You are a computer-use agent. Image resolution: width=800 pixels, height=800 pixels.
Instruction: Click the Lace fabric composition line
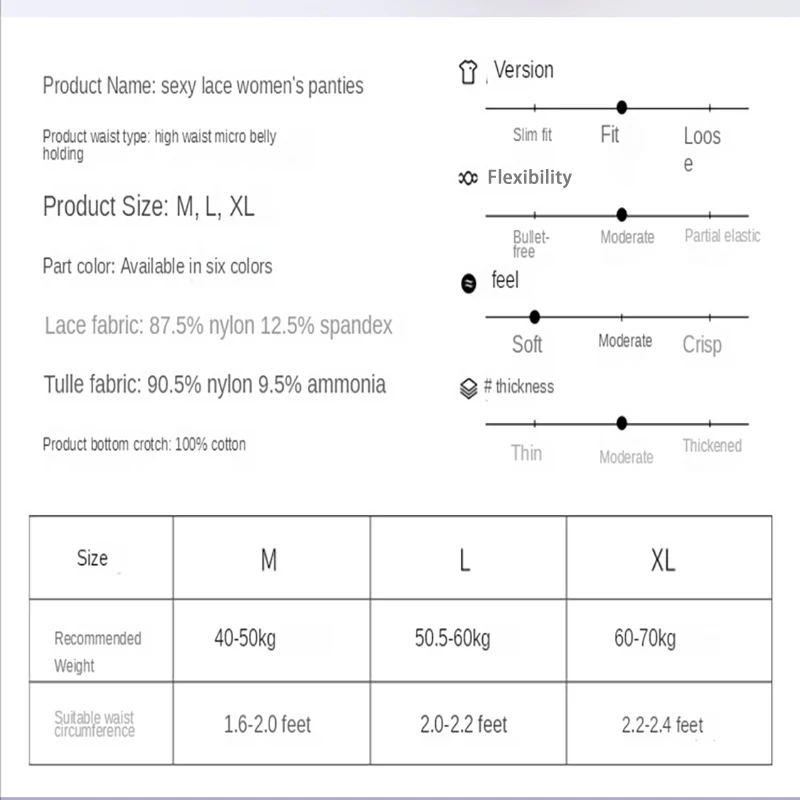(x=219, y=326)
